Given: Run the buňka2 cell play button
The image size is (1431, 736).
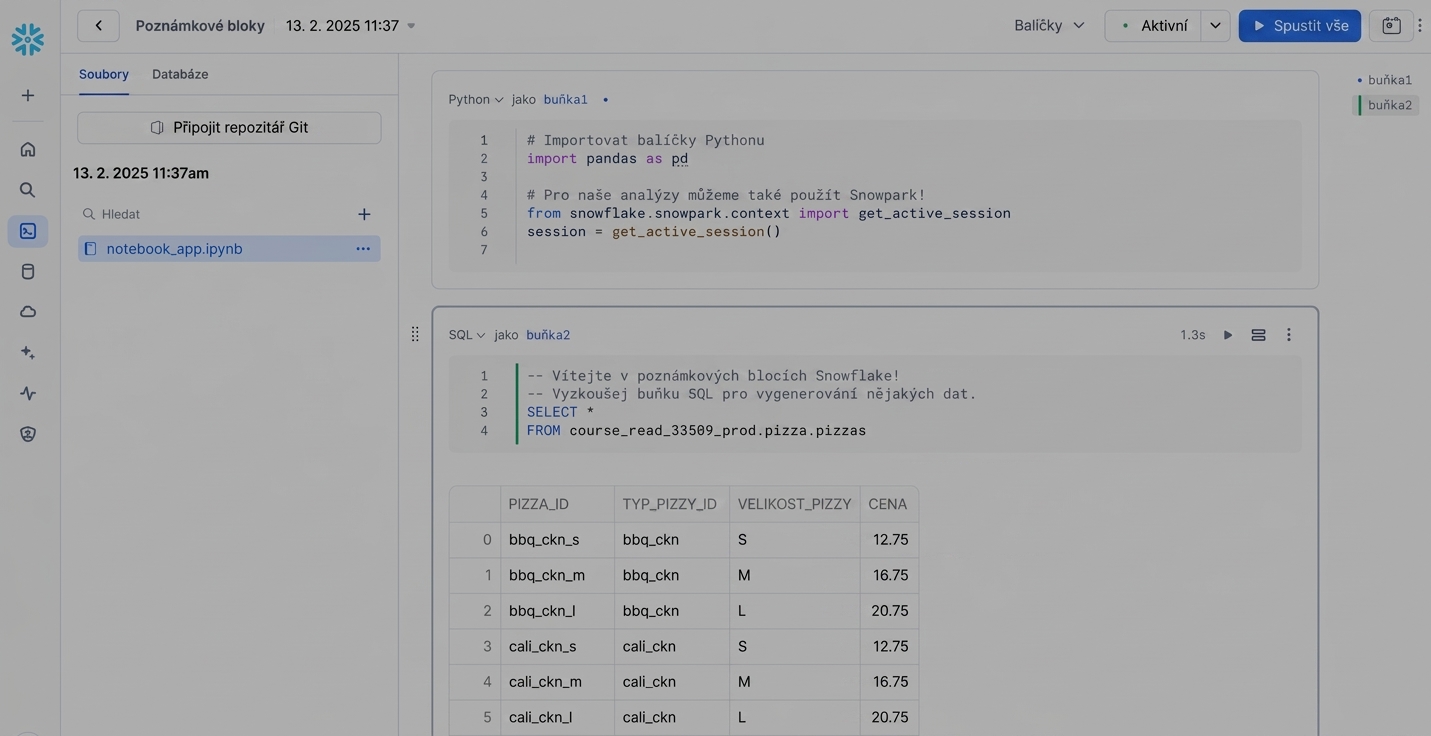Looking at the screenshot, I should (1228, 335).
